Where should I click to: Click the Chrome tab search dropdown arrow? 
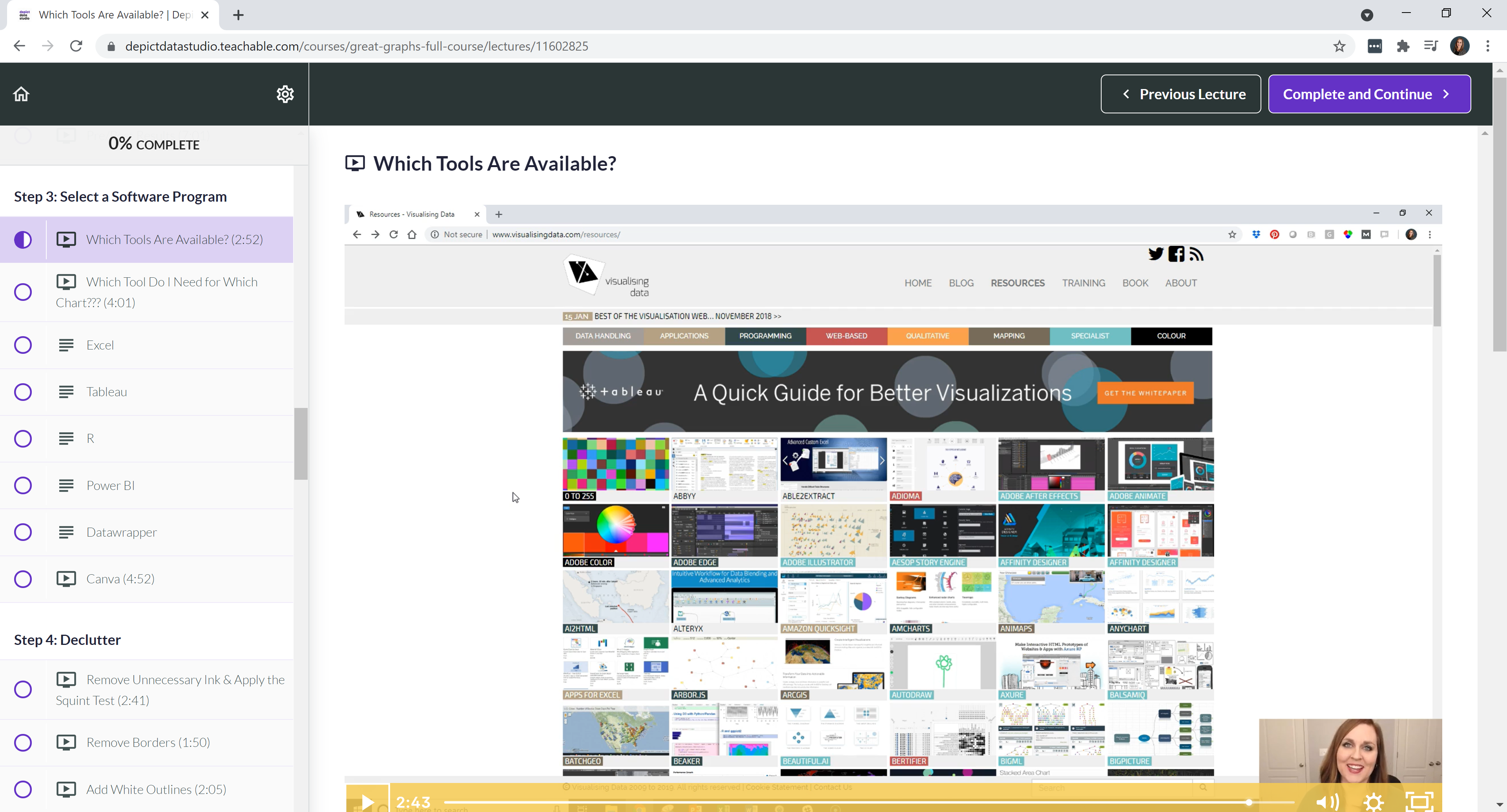pos(1367,15)
